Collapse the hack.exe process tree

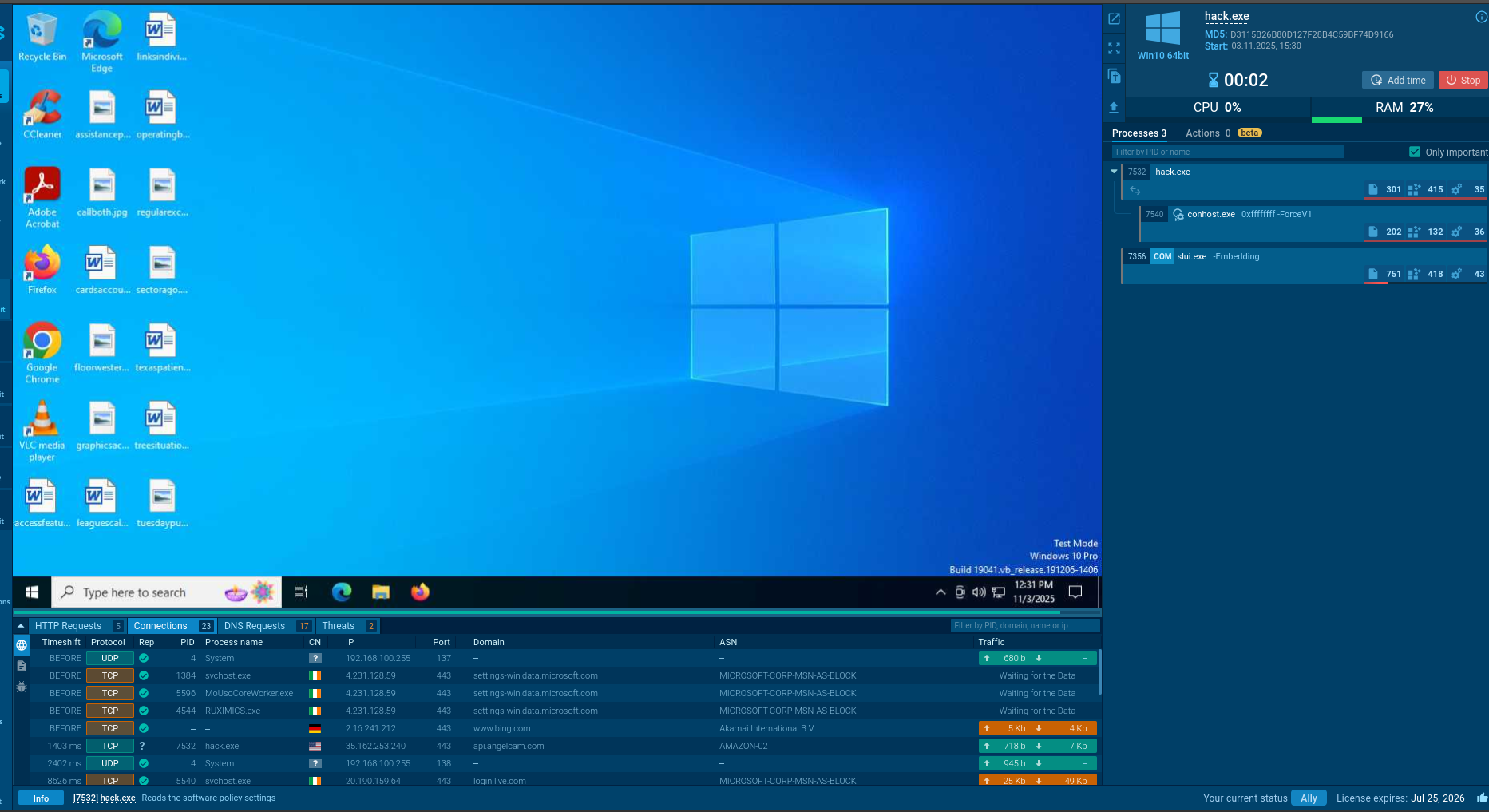[1114, 171]
